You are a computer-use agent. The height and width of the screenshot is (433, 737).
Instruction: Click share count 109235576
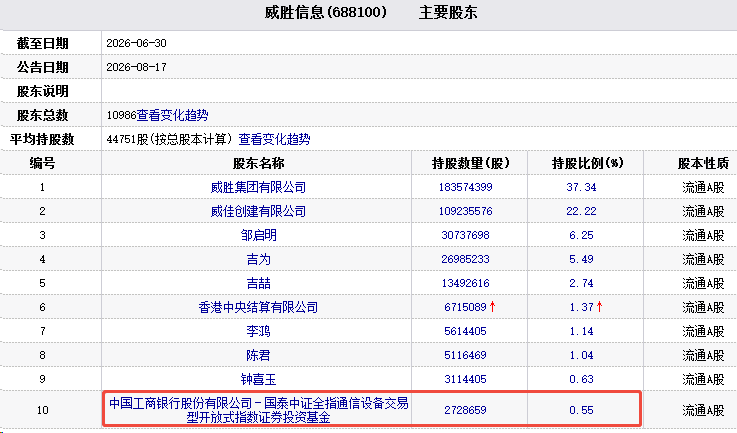(x=465, y=211)
